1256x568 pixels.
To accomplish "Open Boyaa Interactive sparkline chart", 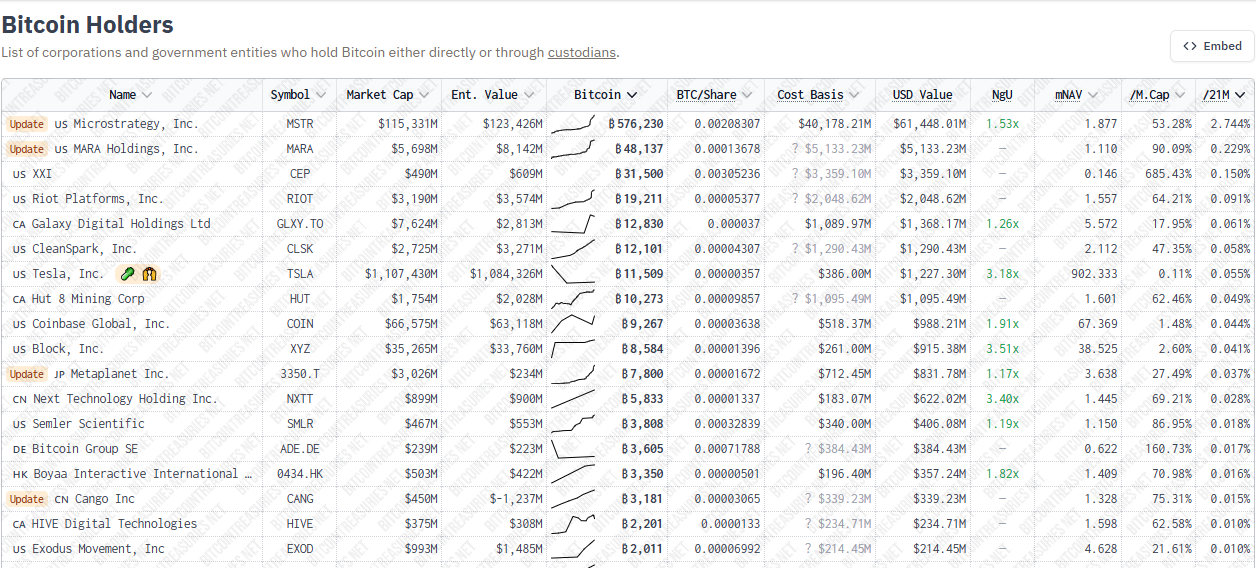I will [573, 474].
